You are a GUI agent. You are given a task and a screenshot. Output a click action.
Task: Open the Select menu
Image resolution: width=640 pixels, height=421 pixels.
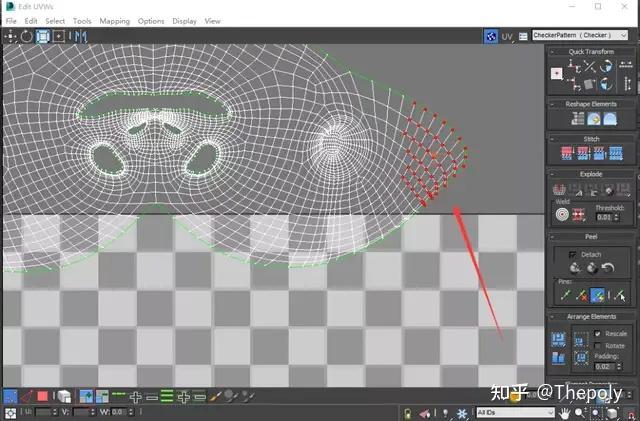[55, 21]
